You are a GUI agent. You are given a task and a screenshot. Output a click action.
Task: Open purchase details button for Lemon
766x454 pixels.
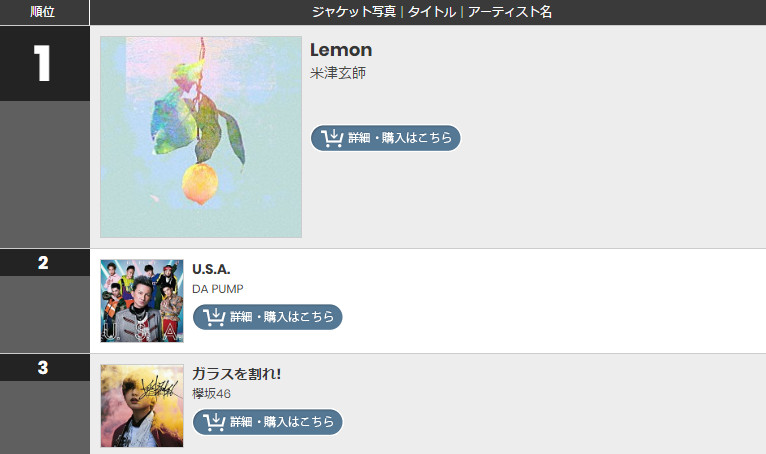click(385, 138)
